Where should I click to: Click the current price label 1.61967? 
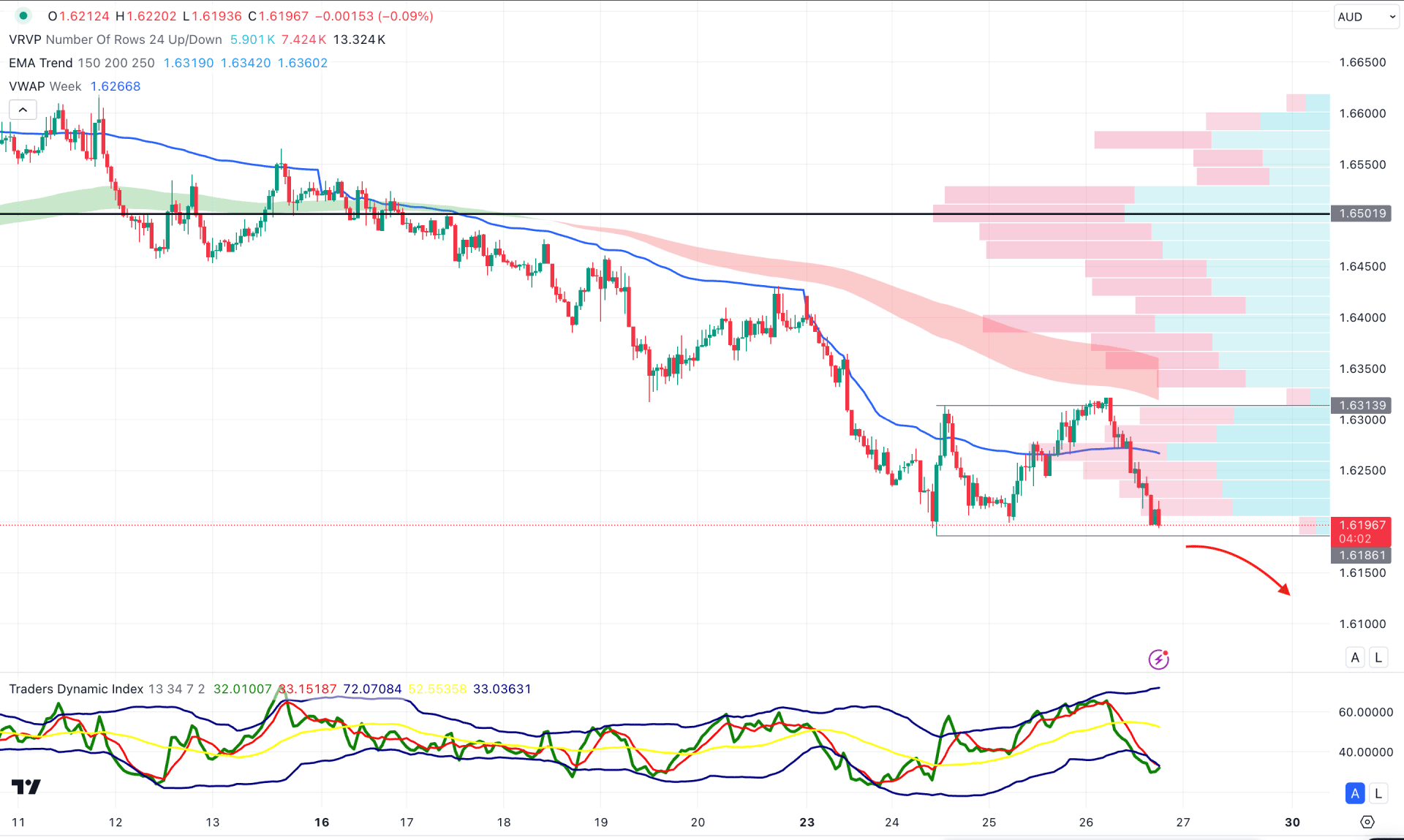(1362, 525)
